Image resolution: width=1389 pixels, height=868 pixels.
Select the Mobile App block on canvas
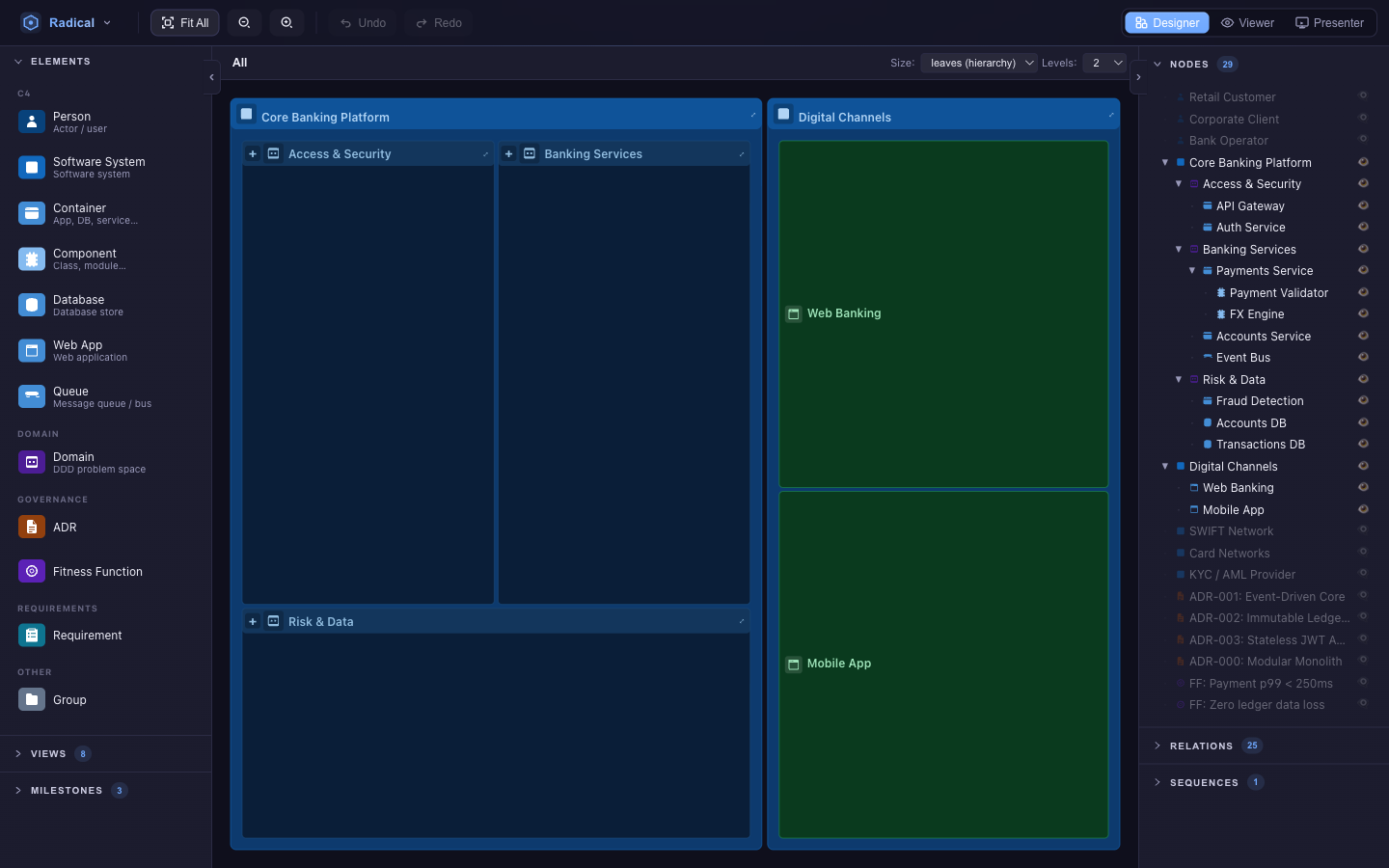[943, 665]
